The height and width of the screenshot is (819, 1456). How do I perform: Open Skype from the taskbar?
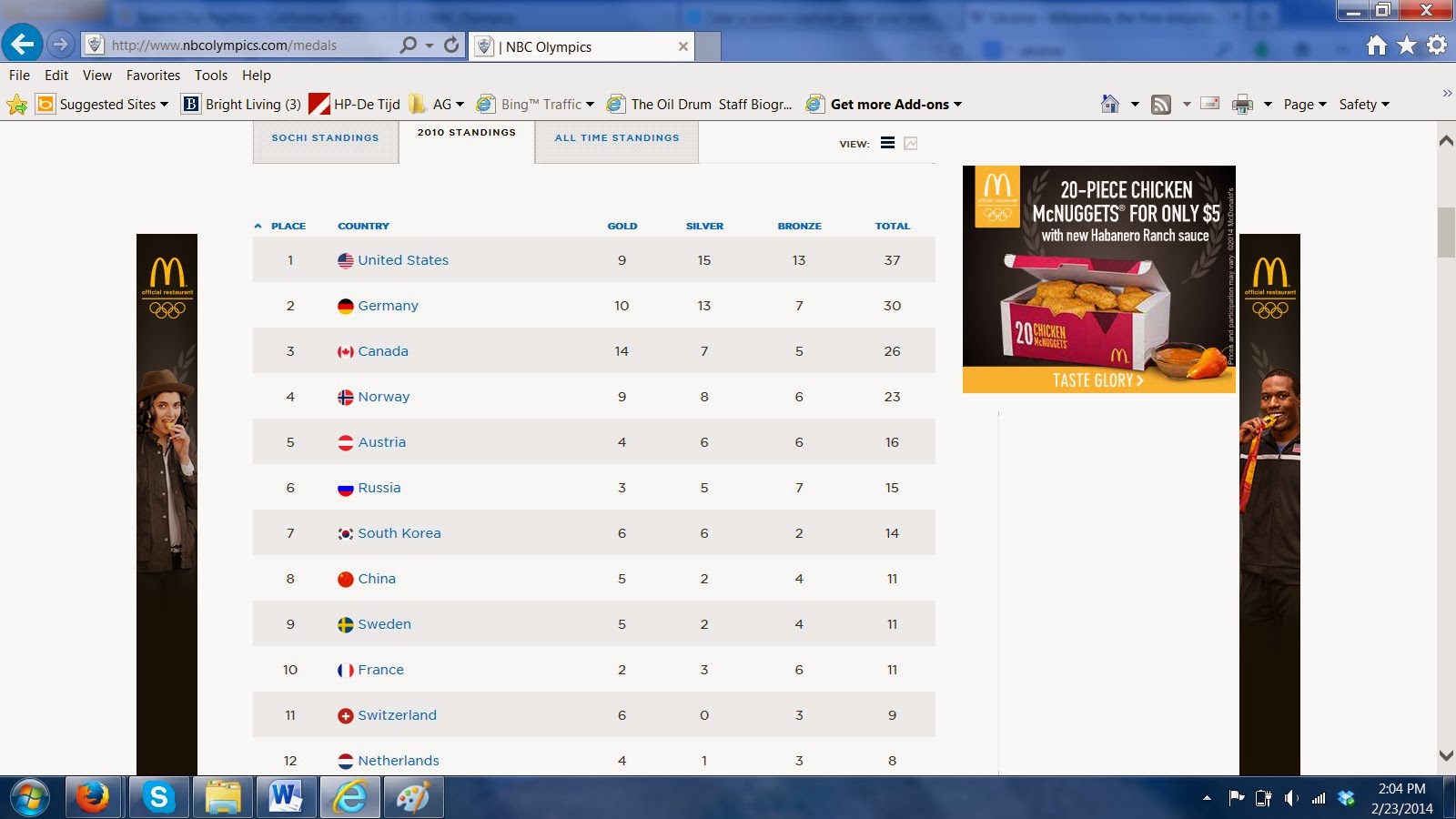tap(158, 798)
